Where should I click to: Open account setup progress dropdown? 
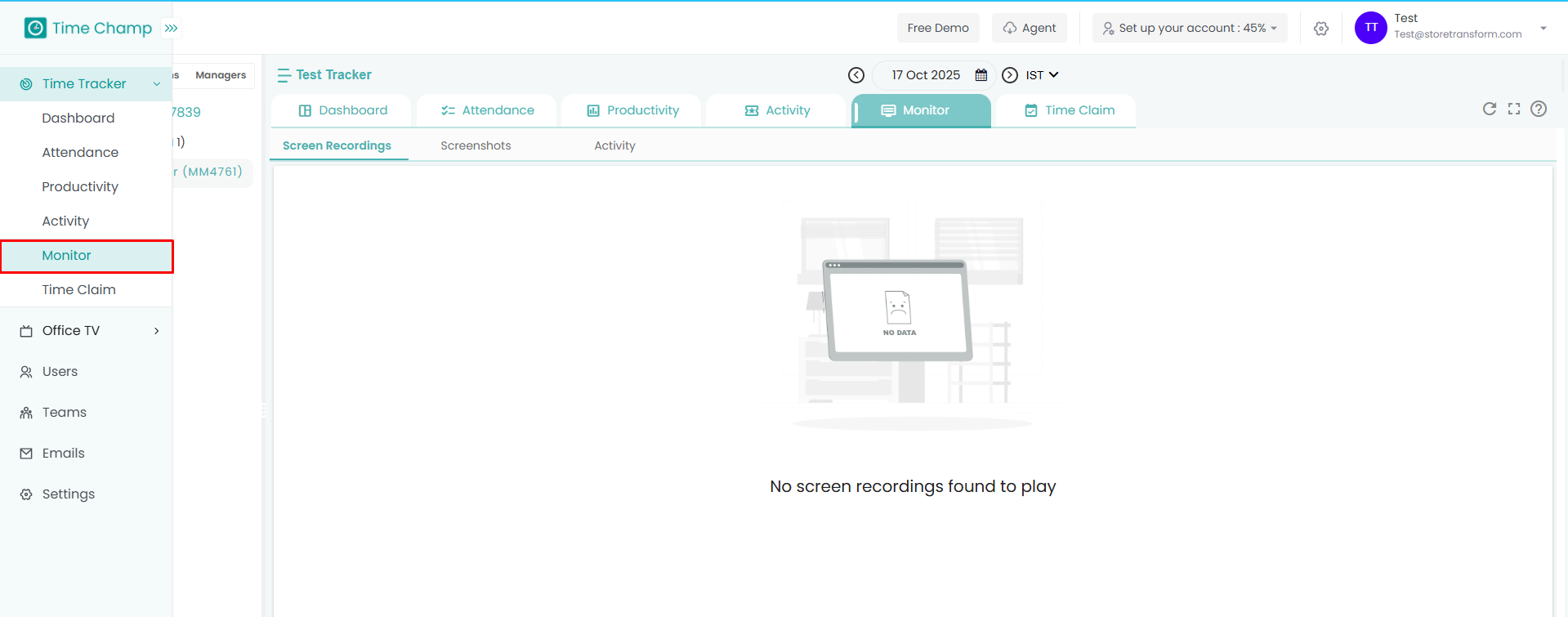coord(1190,28)
